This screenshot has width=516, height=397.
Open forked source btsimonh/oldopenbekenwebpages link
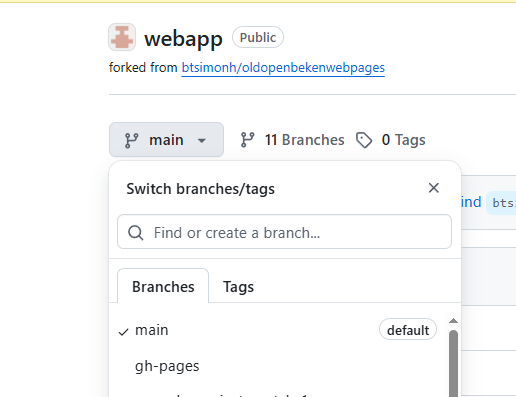tap(283, 68)
